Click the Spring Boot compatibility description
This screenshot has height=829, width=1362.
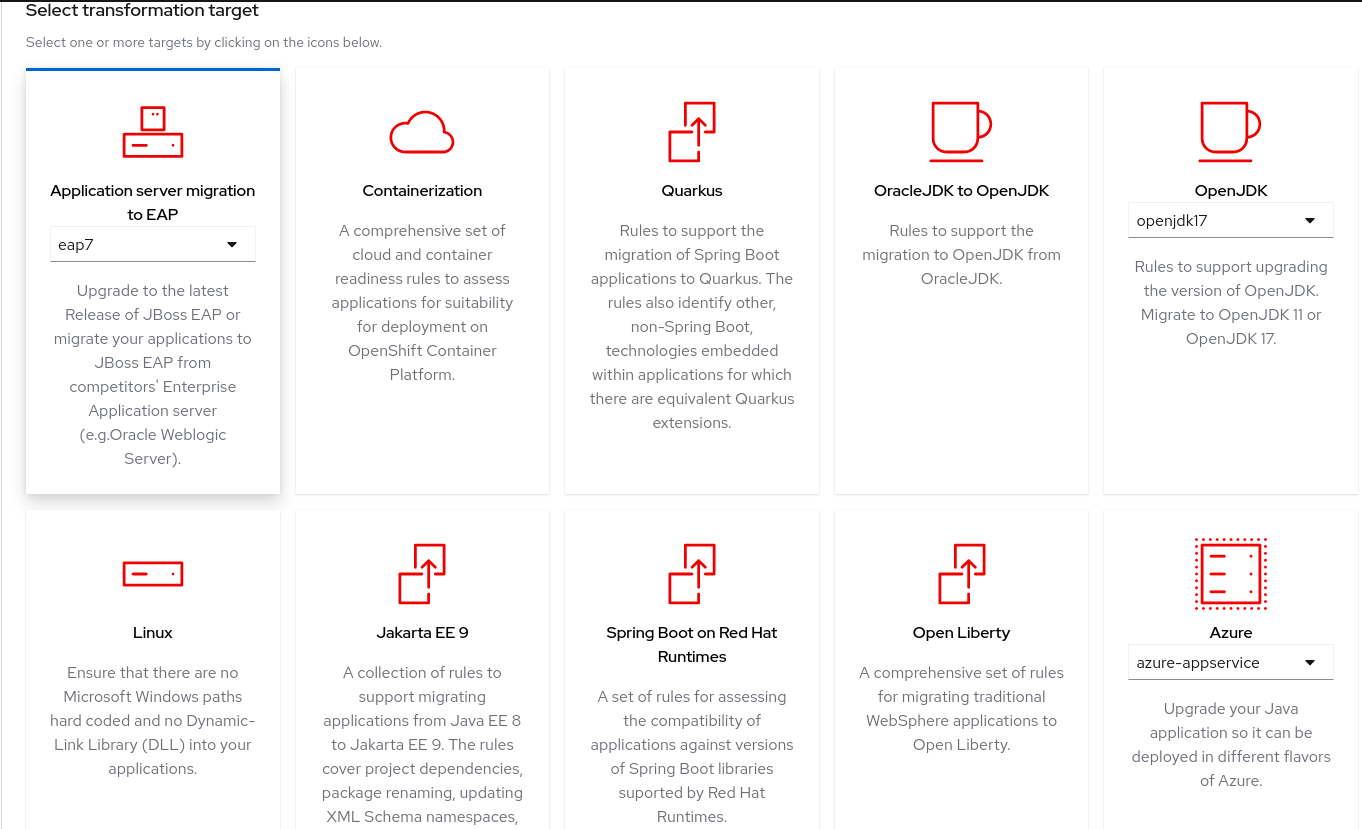coord(692,757)
